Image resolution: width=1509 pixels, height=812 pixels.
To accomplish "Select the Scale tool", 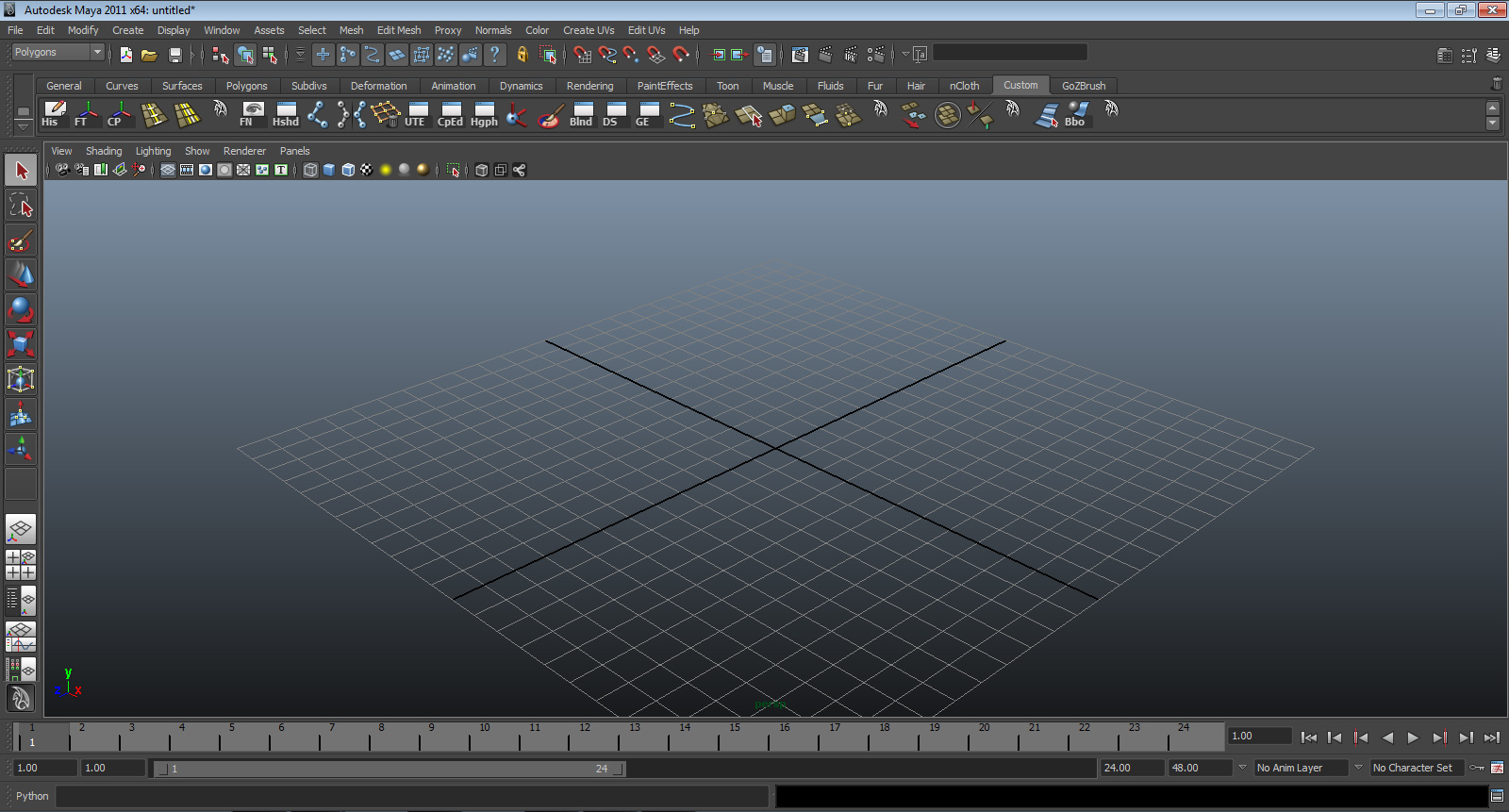I will [x=21, y=343].
